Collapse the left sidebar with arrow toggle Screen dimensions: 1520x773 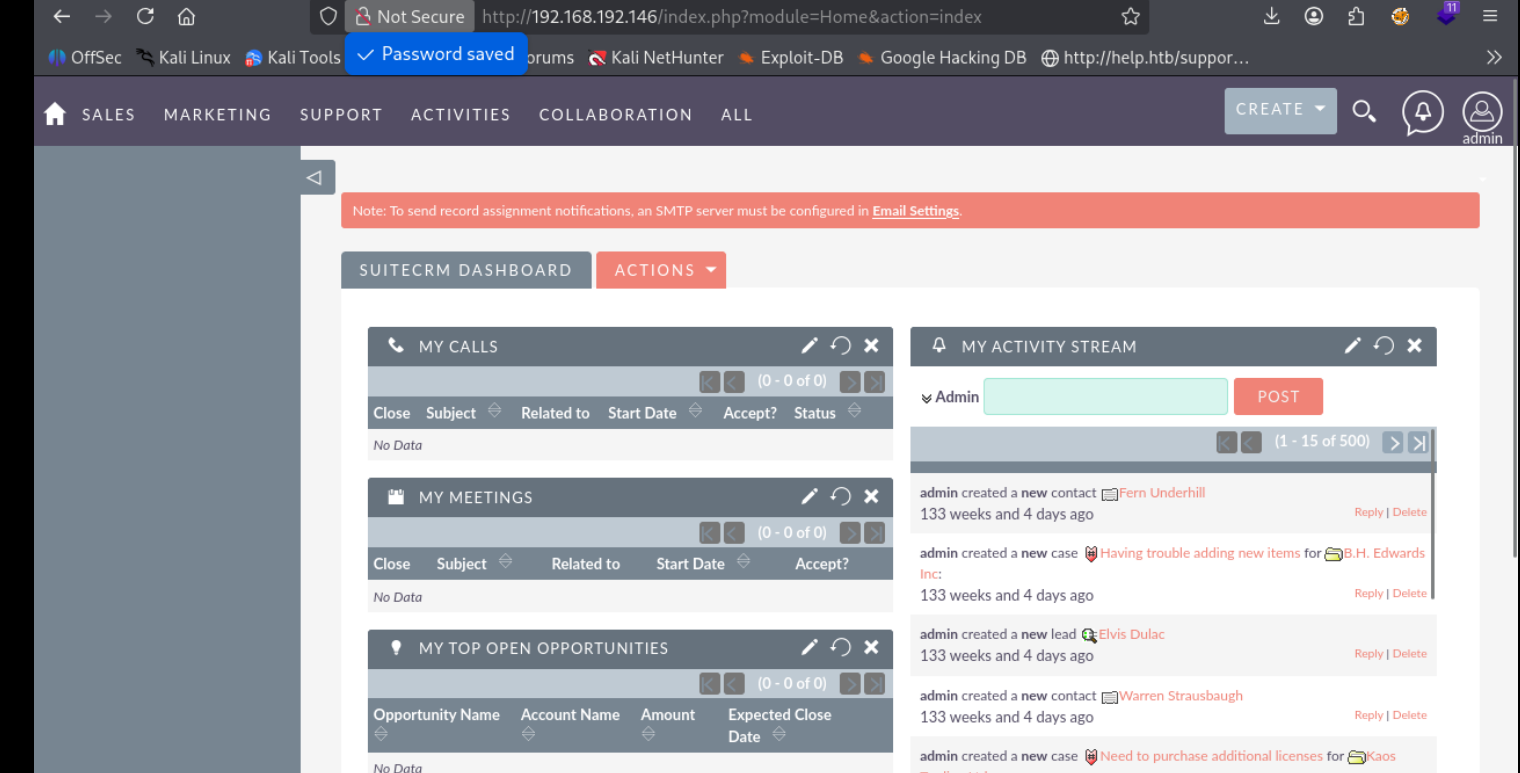pos(315,178)
